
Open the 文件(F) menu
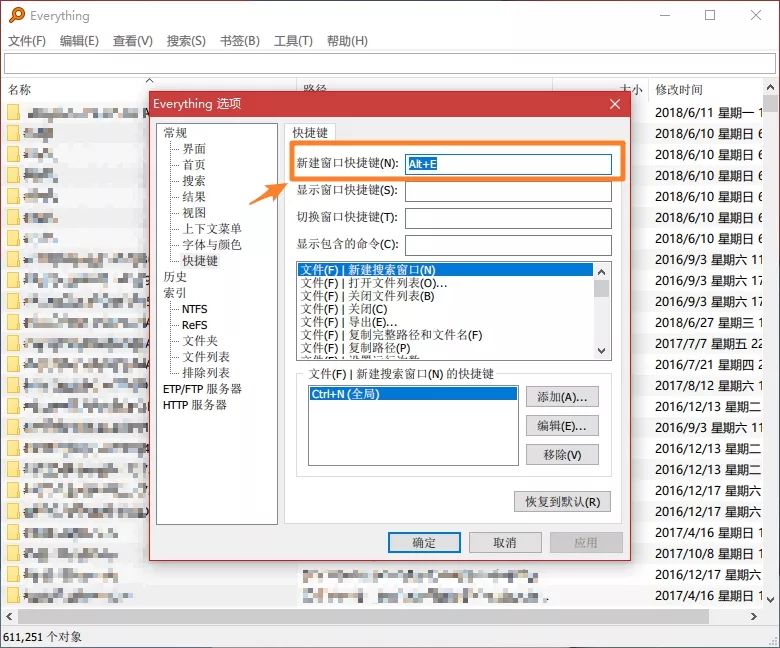click(x=27, y=41)
